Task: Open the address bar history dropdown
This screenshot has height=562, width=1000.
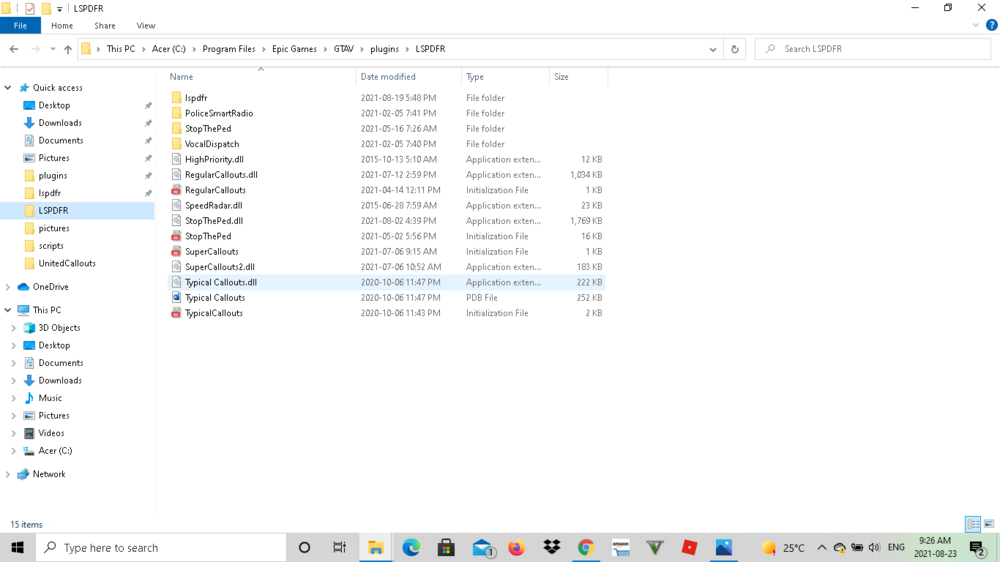Action: [x=712, y=49]
